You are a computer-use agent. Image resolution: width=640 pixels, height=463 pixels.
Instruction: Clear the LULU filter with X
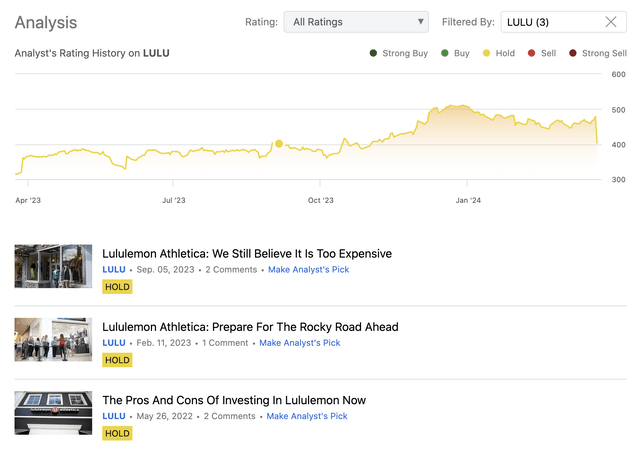tap(611, 22)
